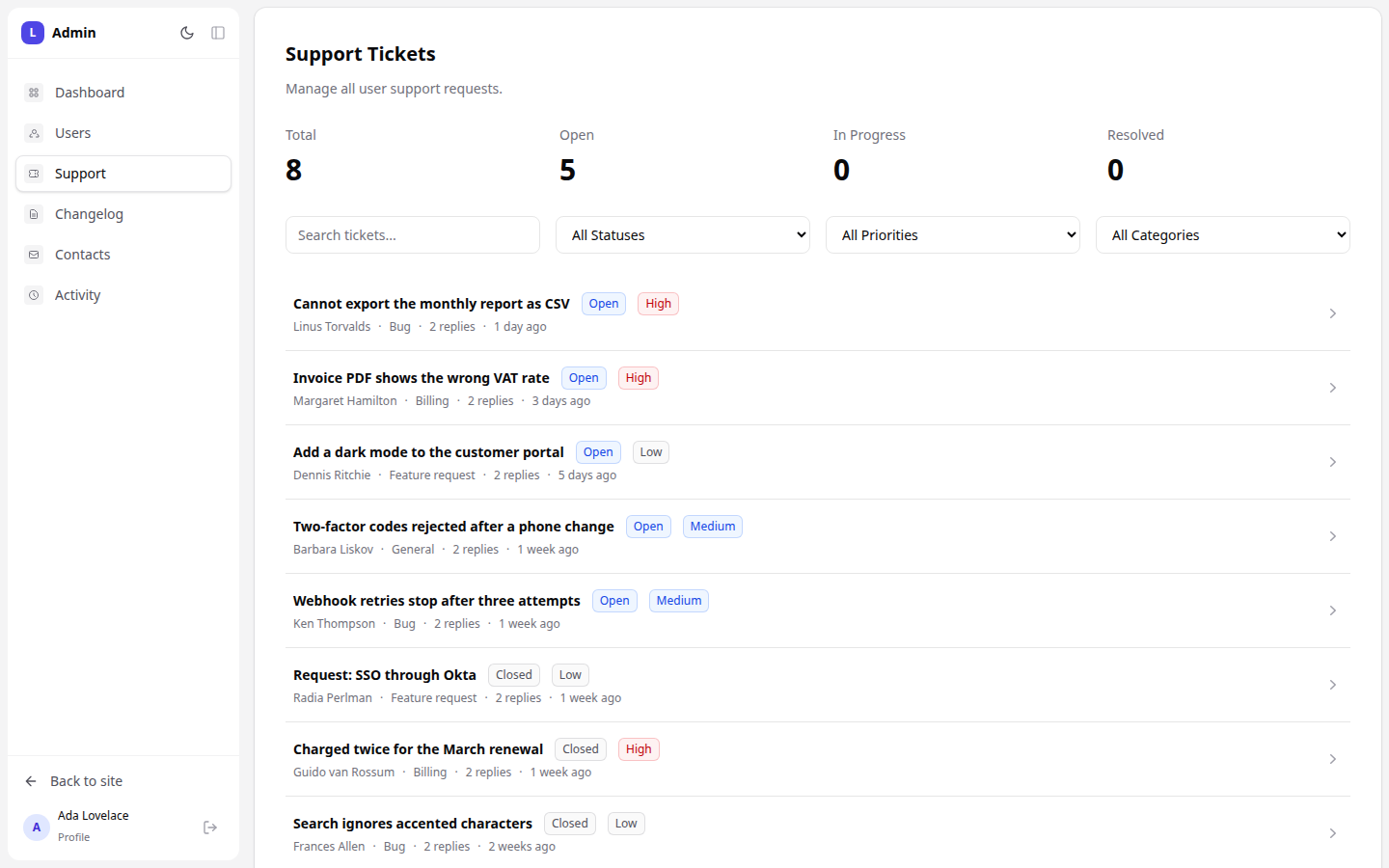Click the purple L logo
This screenshot has height=868, width=1389.
(x=33, y=33)
